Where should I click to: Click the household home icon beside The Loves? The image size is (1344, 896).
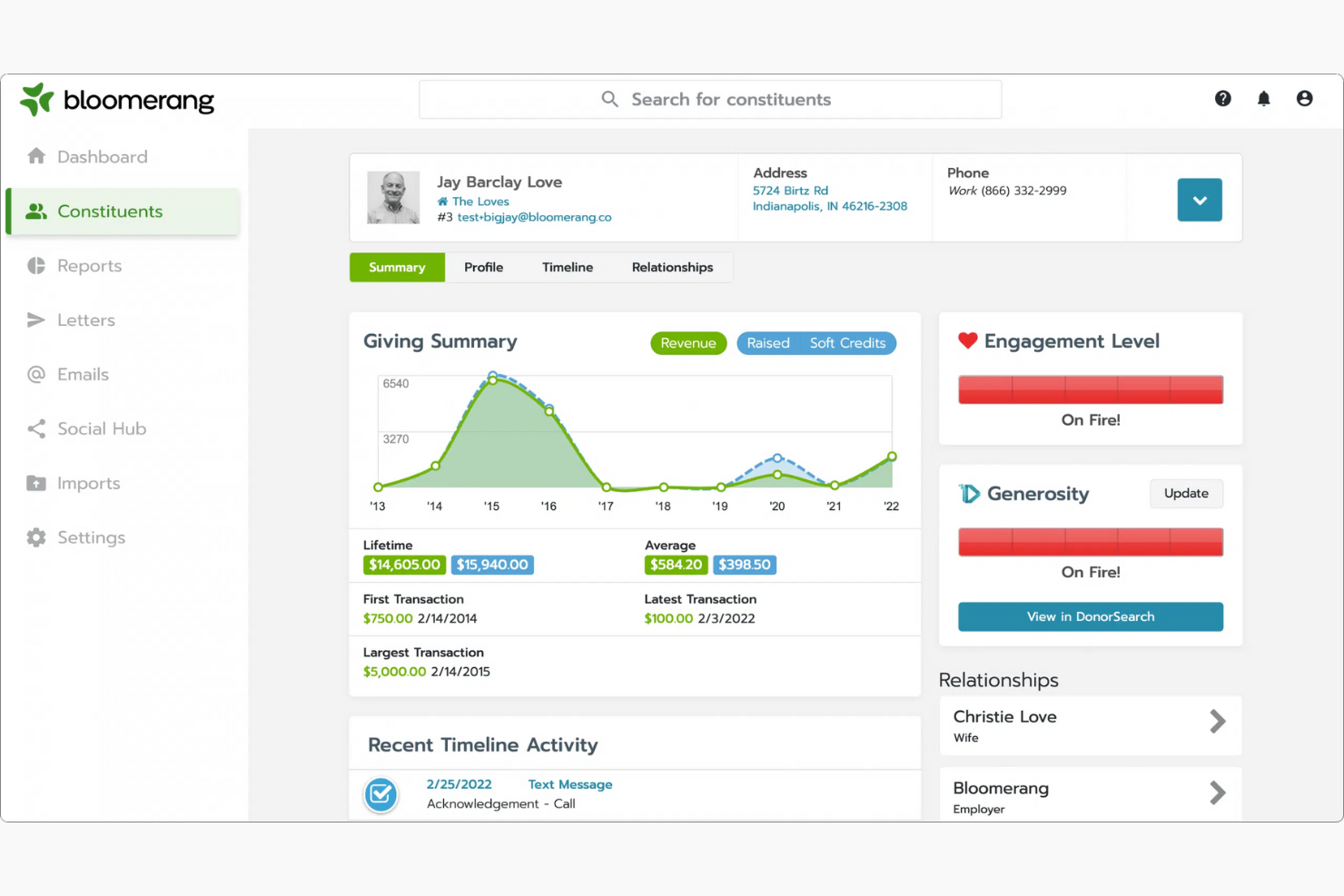point(442,202)
